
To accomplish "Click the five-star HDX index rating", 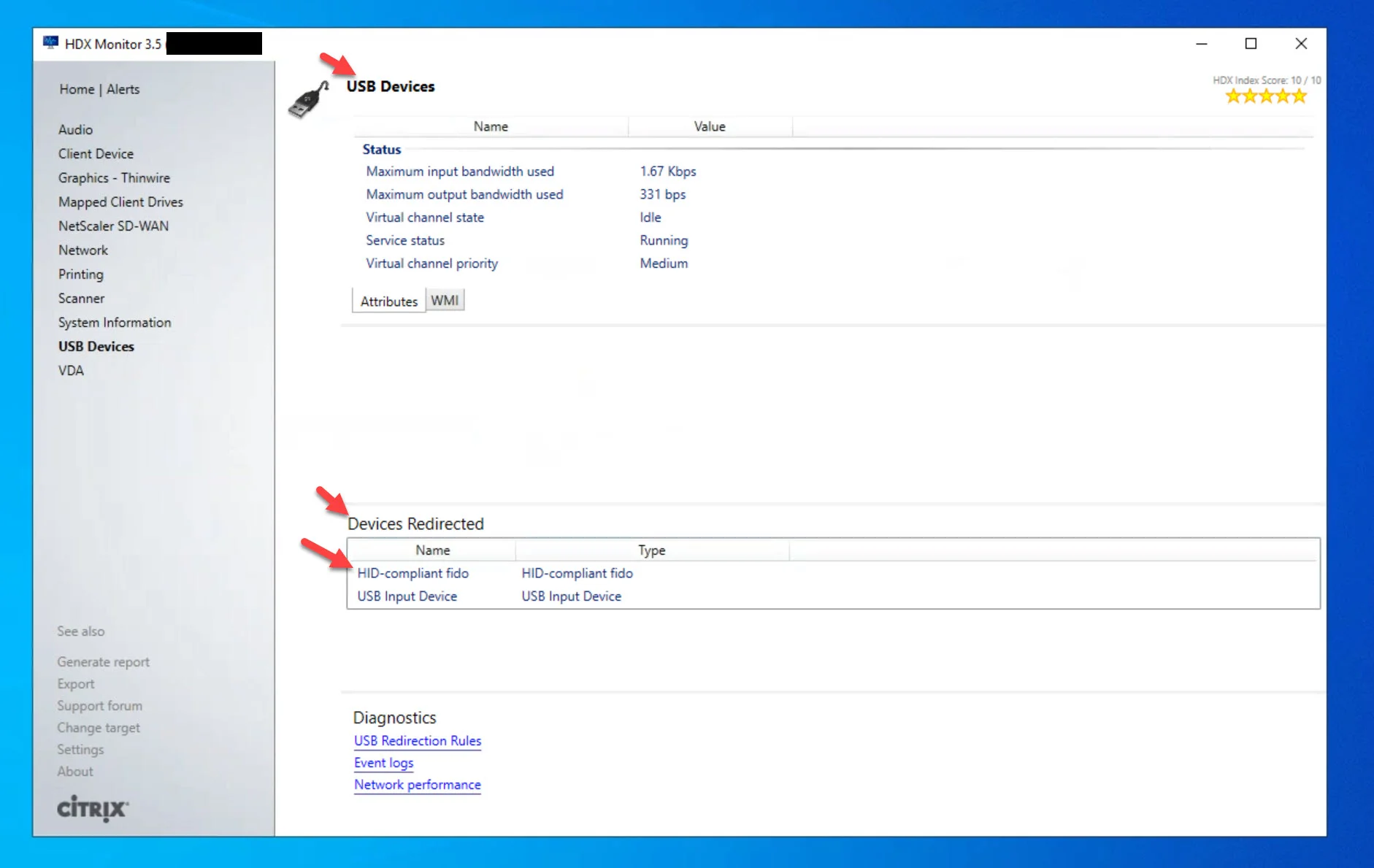I will 1266,96.
